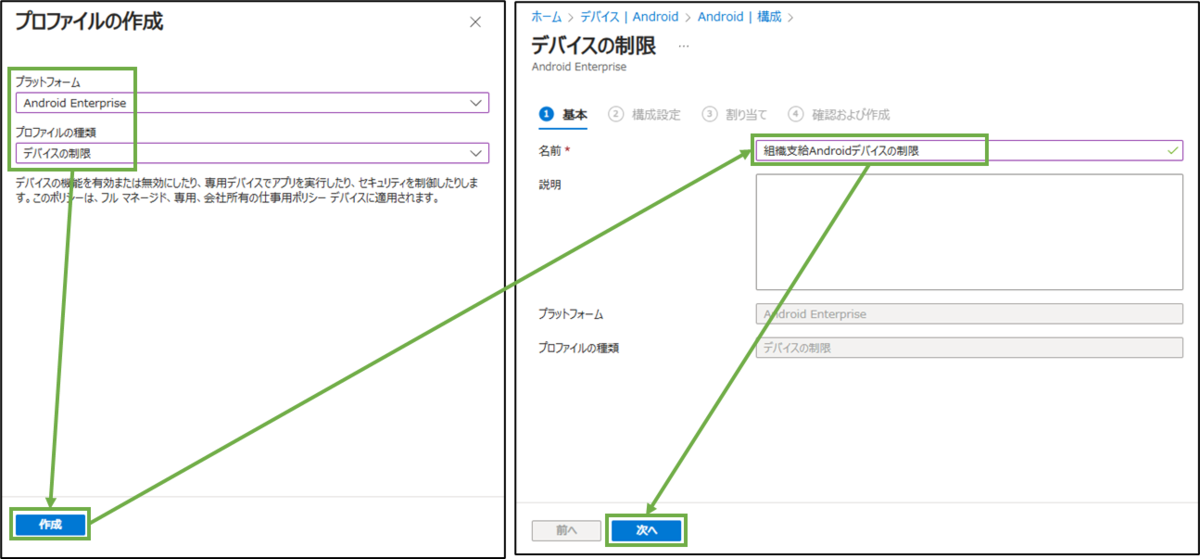Viewport: 1200px width, 559px height.
Task: Click the 説明 text area
Action: (x=970, y=232)
